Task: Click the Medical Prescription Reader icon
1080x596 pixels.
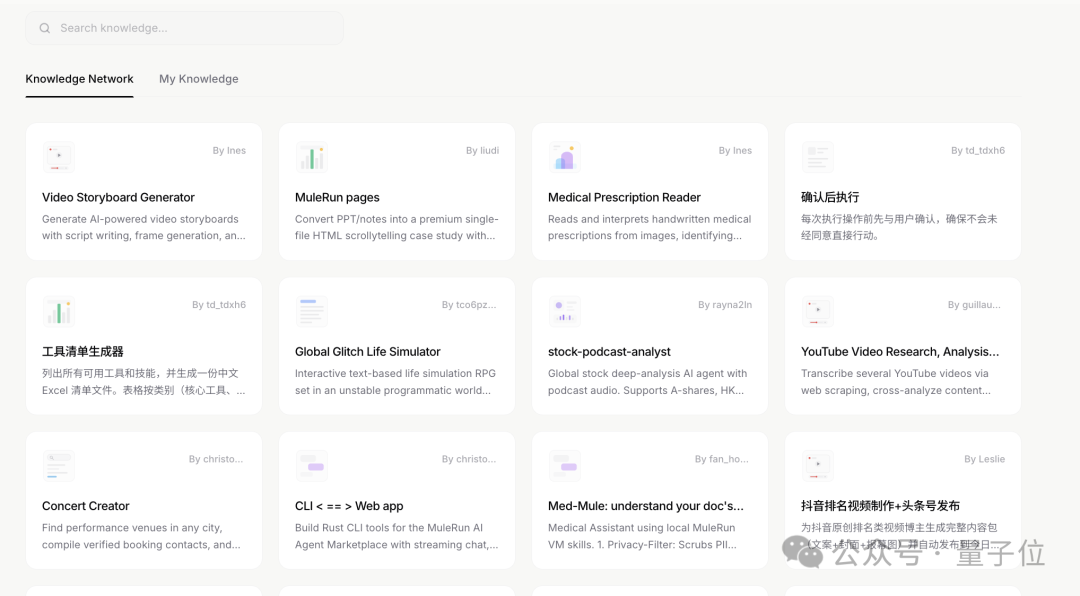Action: [564, 157]
